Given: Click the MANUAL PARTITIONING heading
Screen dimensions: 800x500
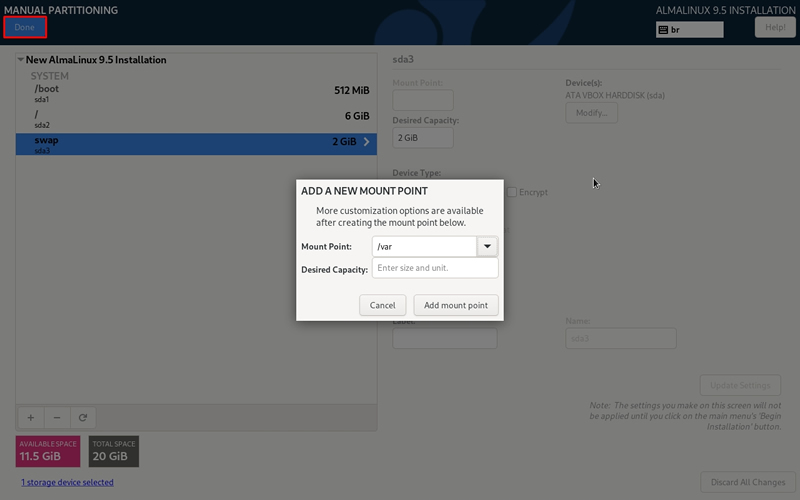Looking at the screenshot, I should pos(61,10).
